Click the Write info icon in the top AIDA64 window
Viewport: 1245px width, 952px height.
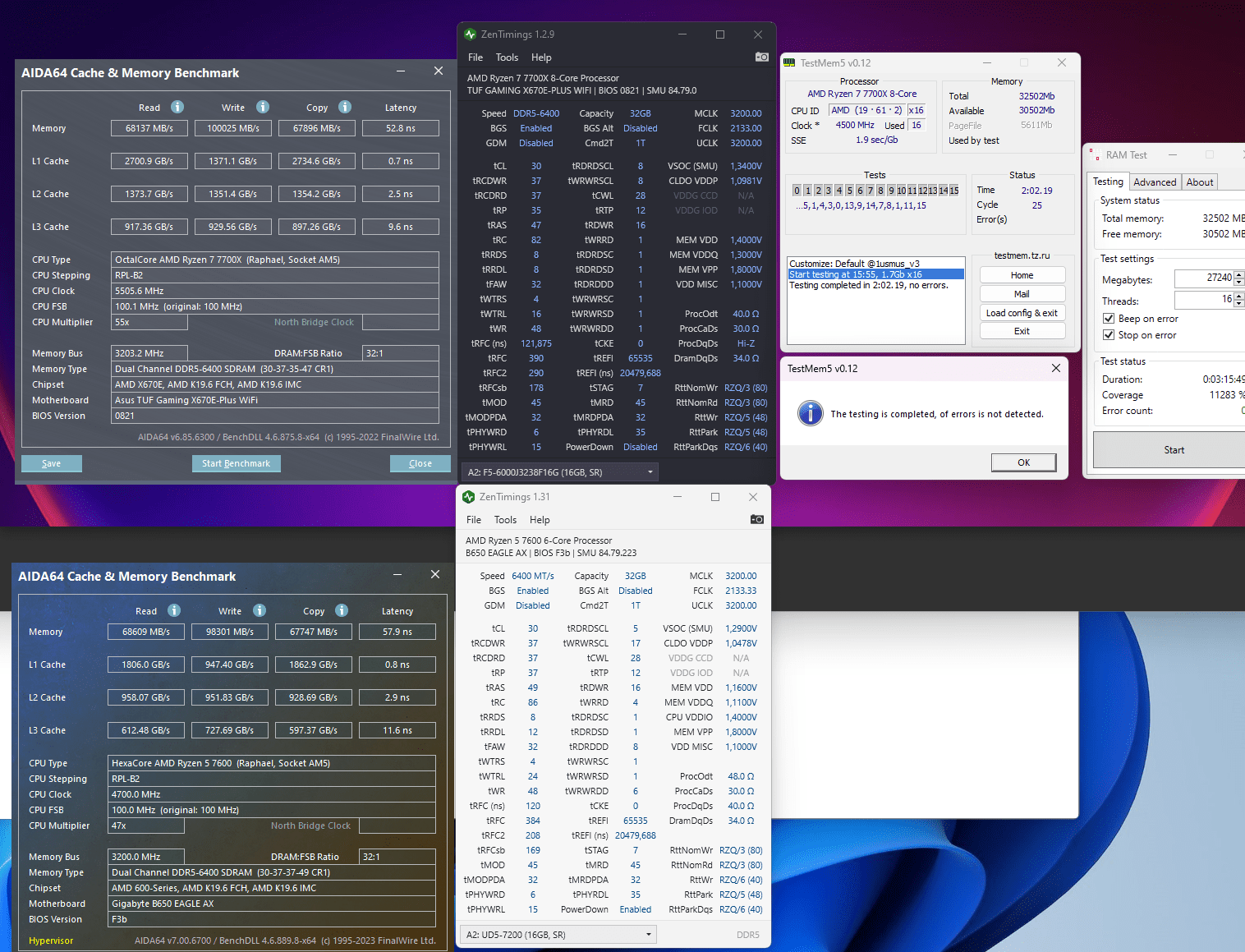[x=263, y=107]
